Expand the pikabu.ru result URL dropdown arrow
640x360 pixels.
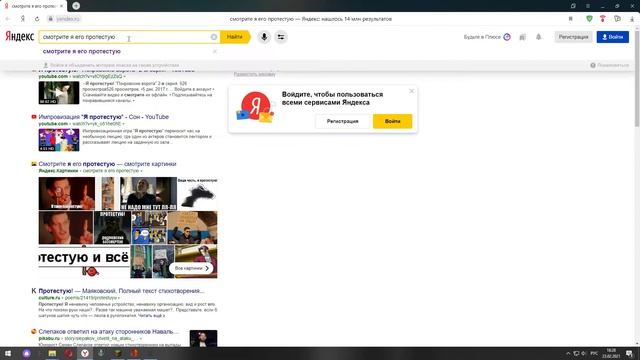(140, 338)
